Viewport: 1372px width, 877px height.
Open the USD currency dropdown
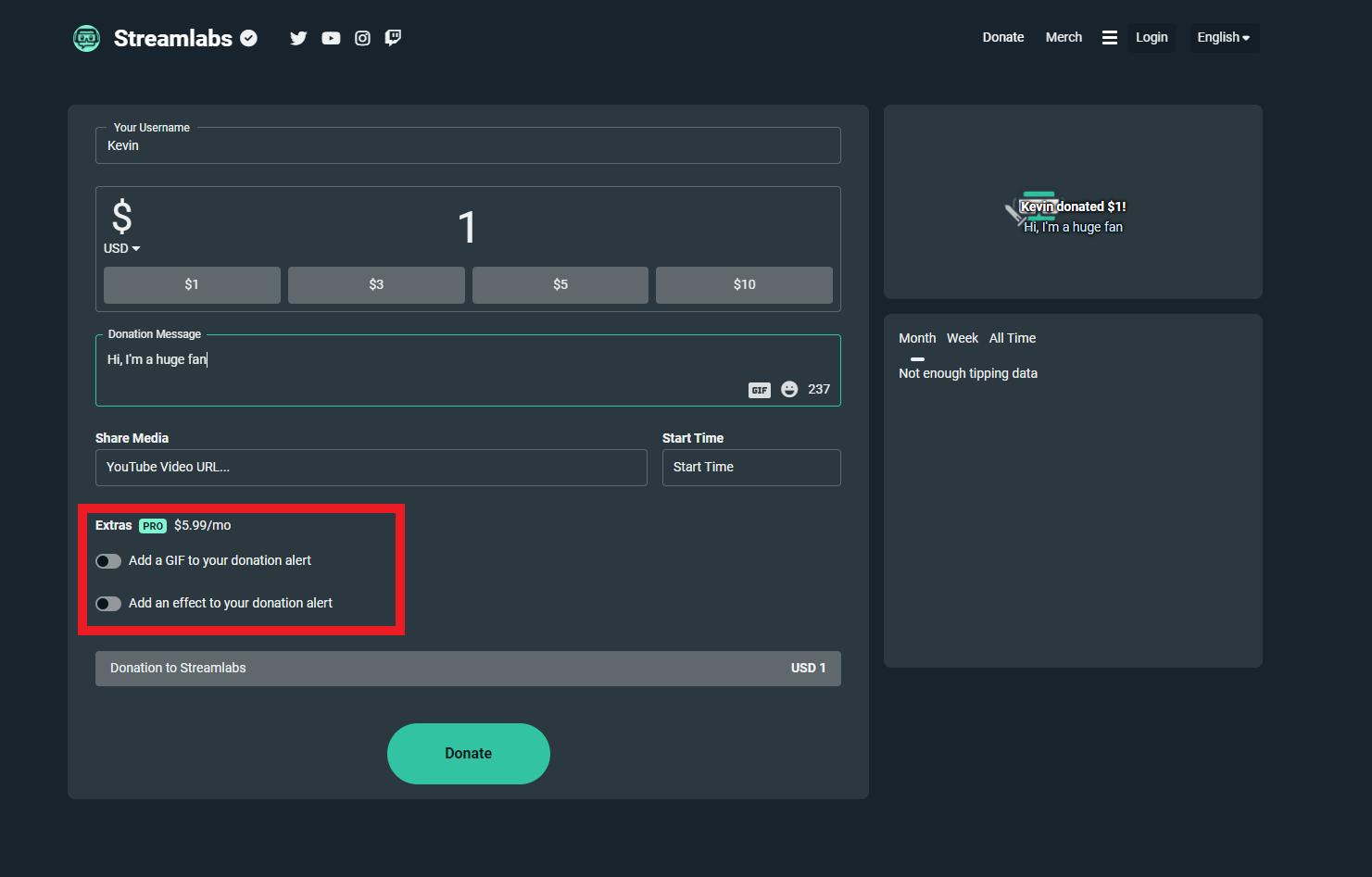pos(121,248)
